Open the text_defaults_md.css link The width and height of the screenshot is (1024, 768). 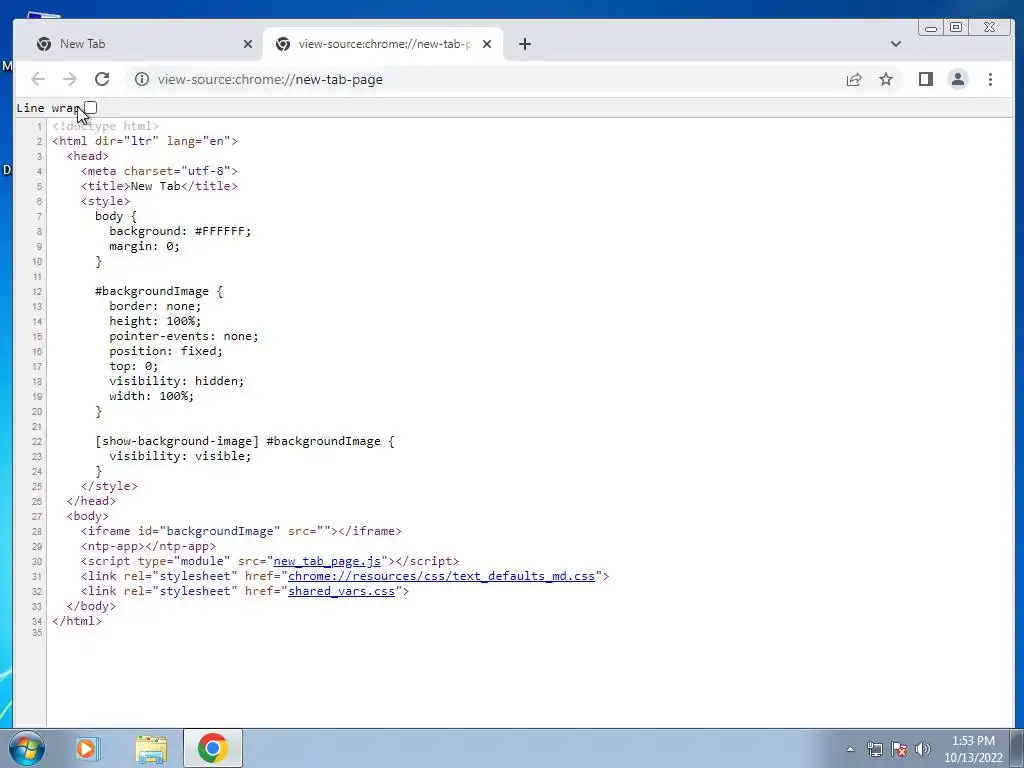pyautogui.click(x=441, y=576)
